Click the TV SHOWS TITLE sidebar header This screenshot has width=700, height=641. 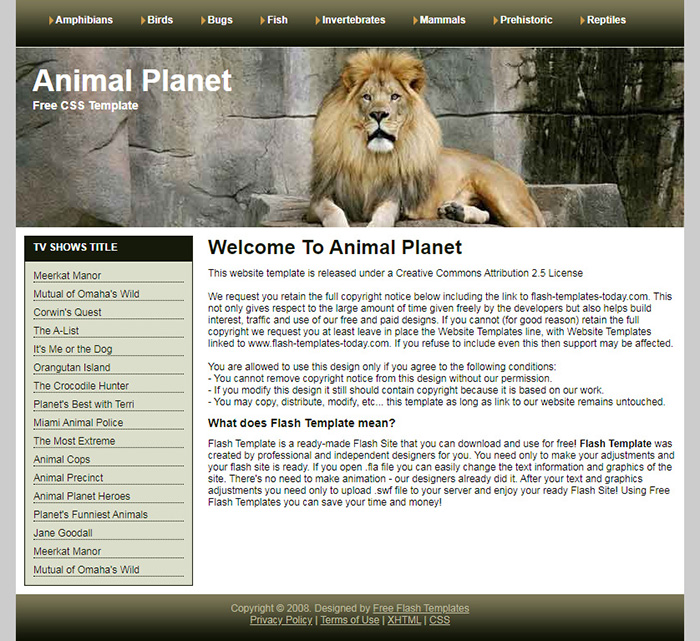(x=108, y=248)
